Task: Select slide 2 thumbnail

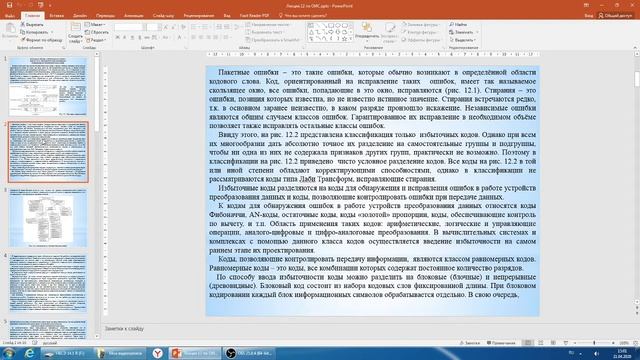Action: click(48, 152)
